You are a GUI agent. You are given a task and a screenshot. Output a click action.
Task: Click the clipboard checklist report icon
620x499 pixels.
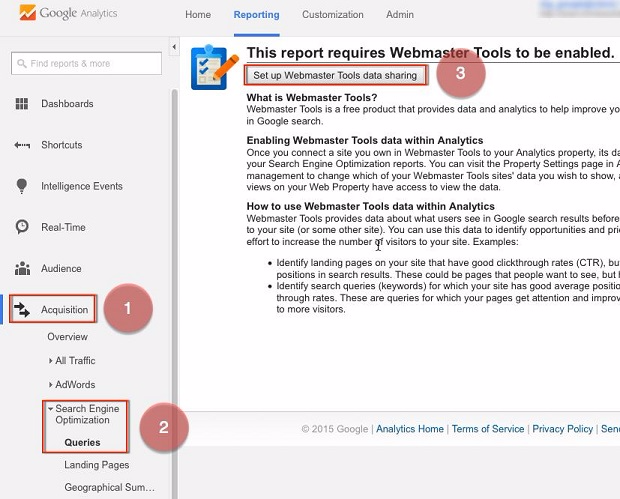(214, 68)
